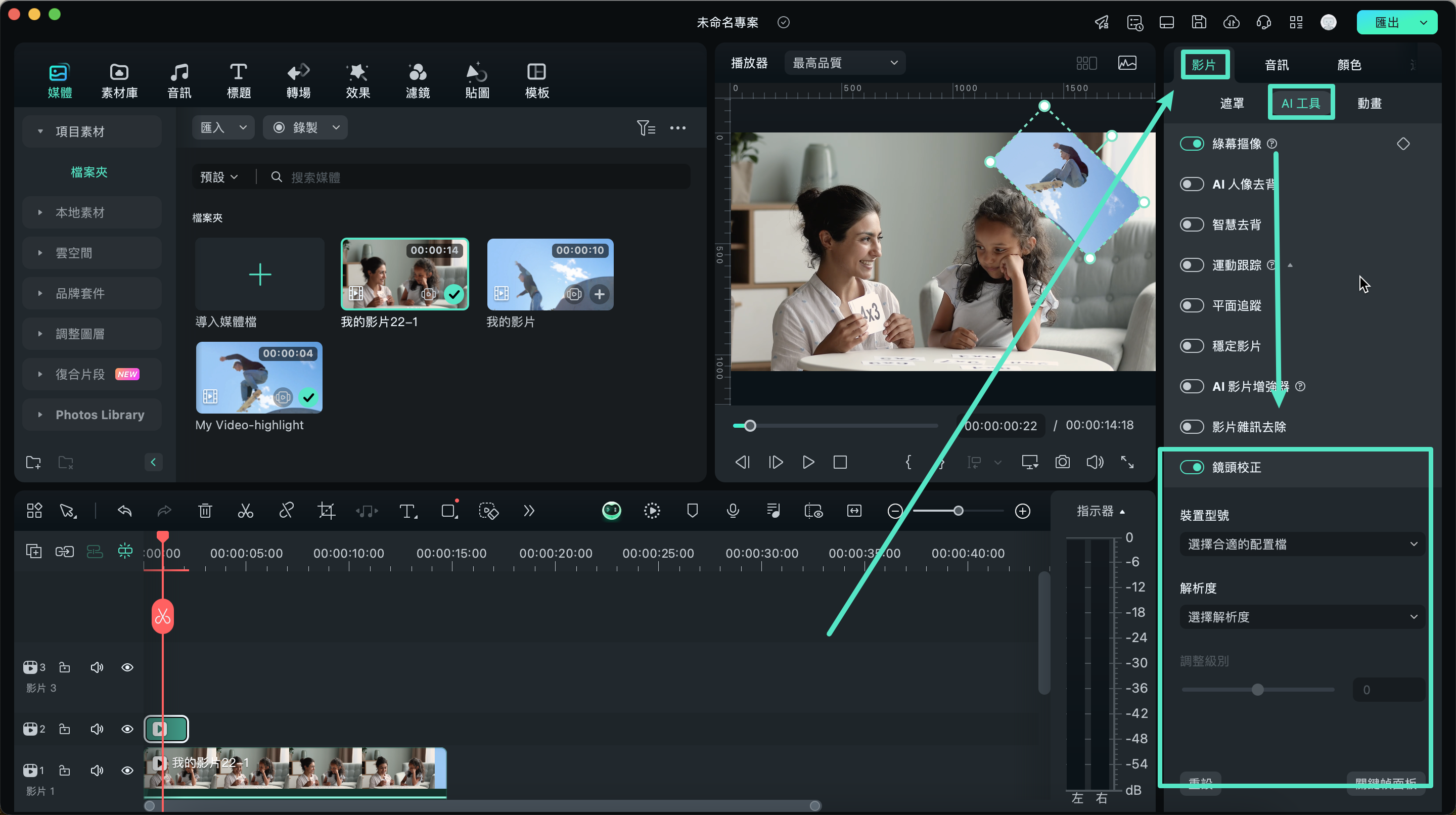The width and height of the screenshot is (1456, 815).
Task: Select the My Video-highlight thumbnail
Action: [x=259, y=378]
